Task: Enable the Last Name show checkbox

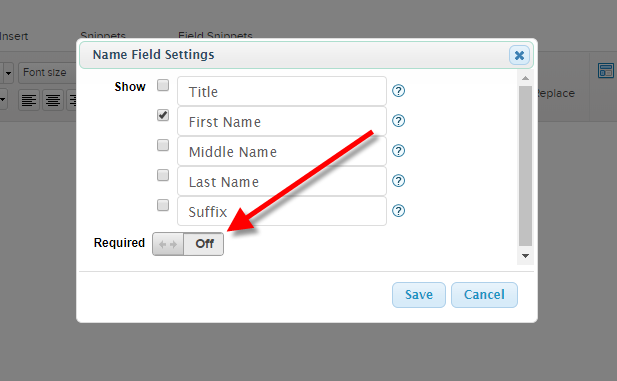Action: 163,175
